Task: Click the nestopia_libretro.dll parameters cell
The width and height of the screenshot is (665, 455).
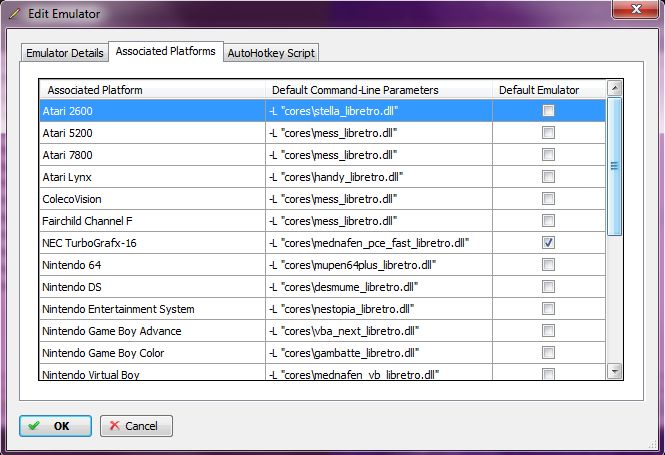Action: click(379, 309)
